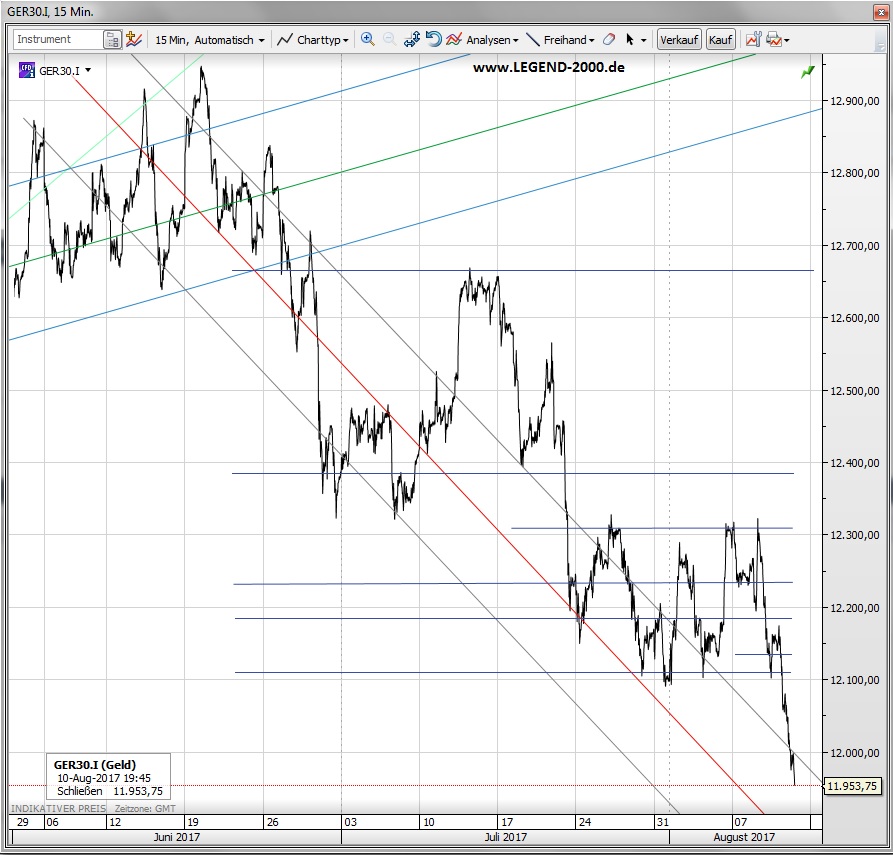
Task: Click the GER30.I (Geld) info box title
Action: (x=95, y=765)
